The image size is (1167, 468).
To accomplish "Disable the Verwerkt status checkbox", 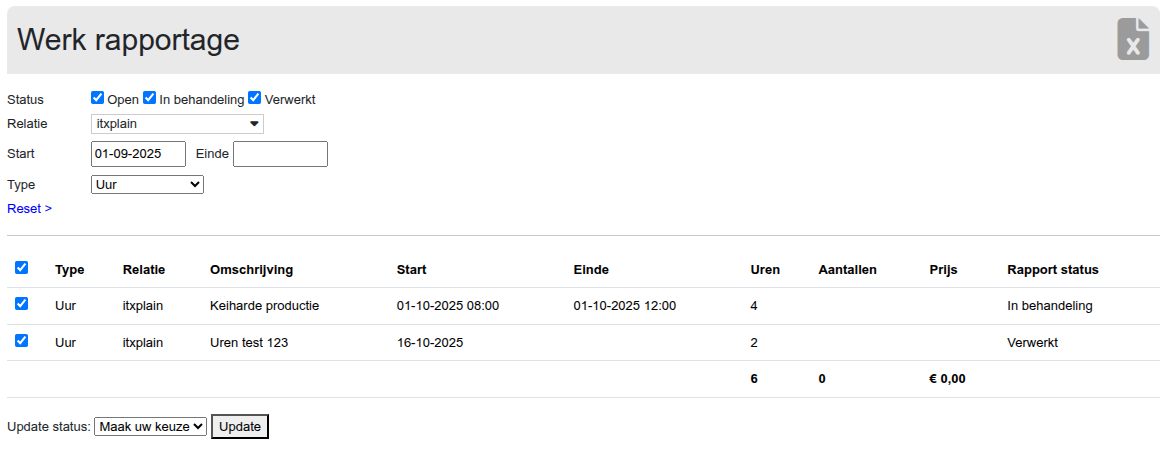I will click(x=255, y=98).
